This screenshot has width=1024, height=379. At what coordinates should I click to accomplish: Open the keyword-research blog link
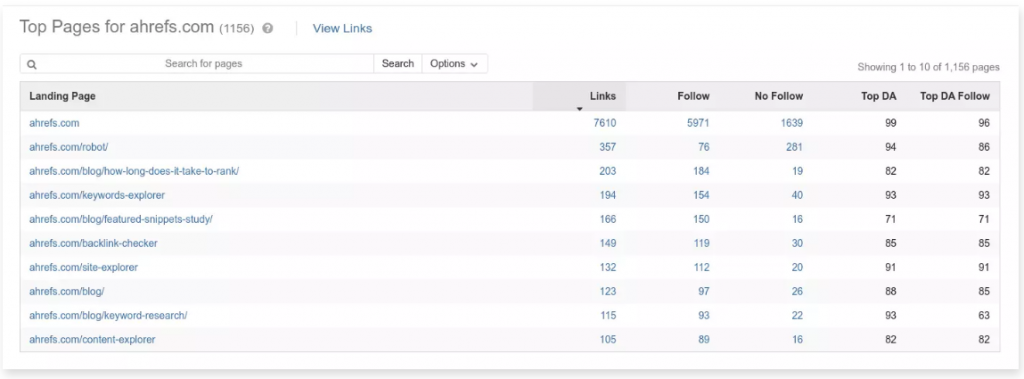tap(108, 315)
